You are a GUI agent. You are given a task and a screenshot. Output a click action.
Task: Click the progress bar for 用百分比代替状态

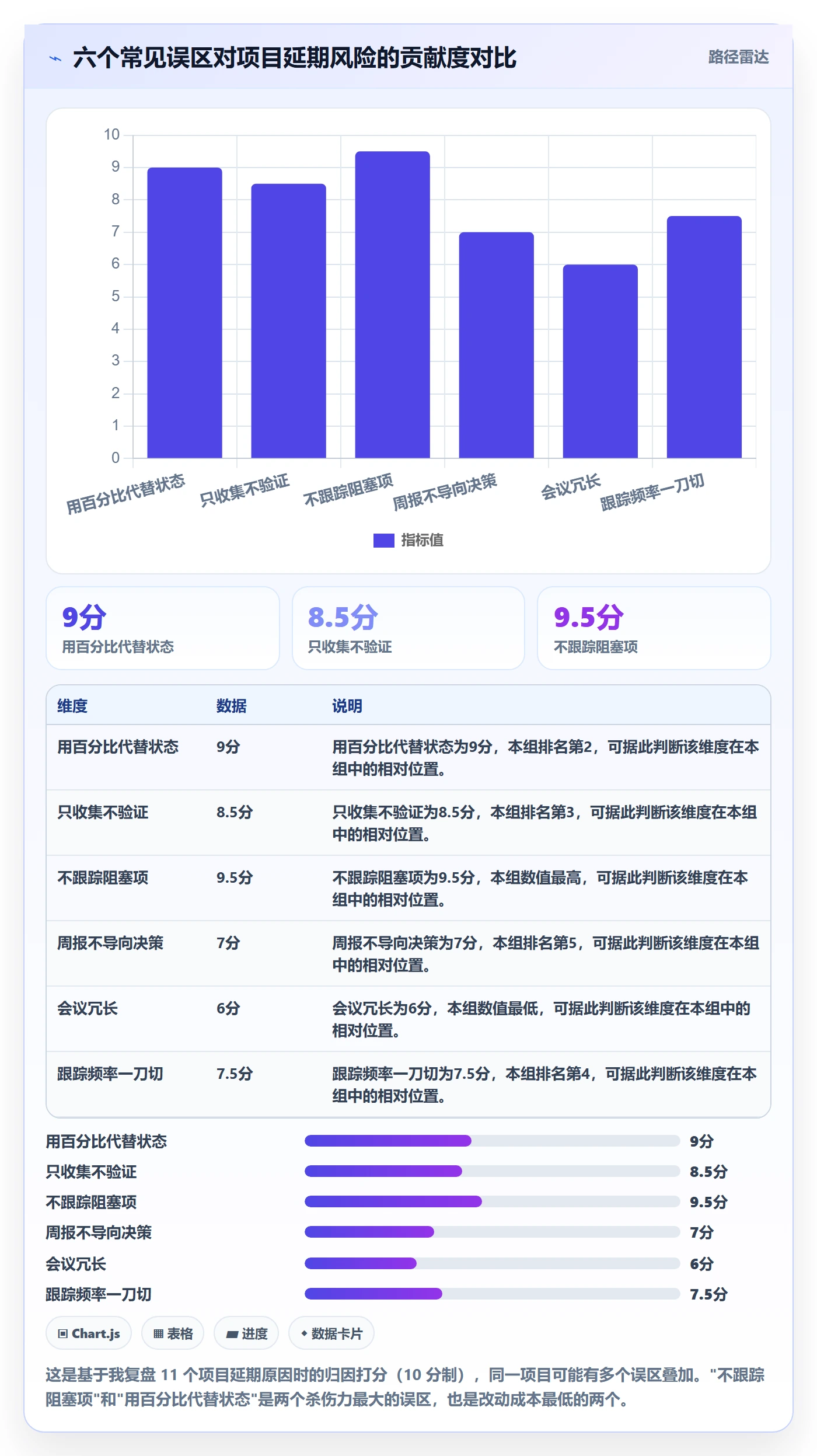(x=492, y=1141)
